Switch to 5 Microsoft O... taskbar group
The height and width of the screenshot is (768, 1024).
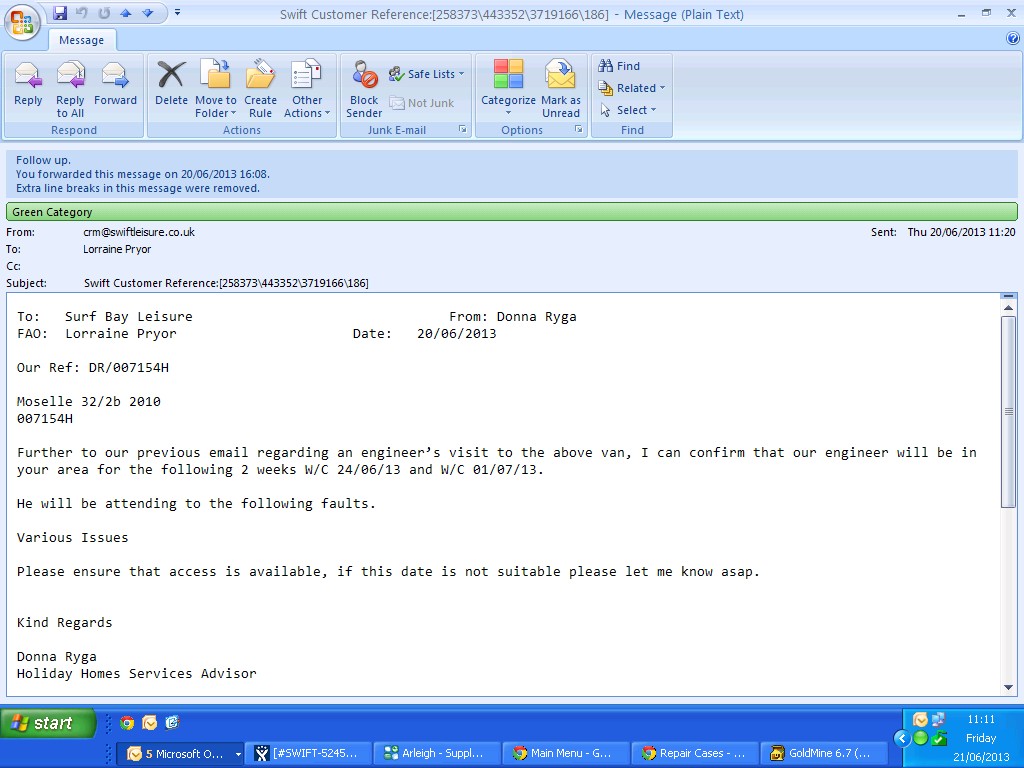tap(180, 753)
